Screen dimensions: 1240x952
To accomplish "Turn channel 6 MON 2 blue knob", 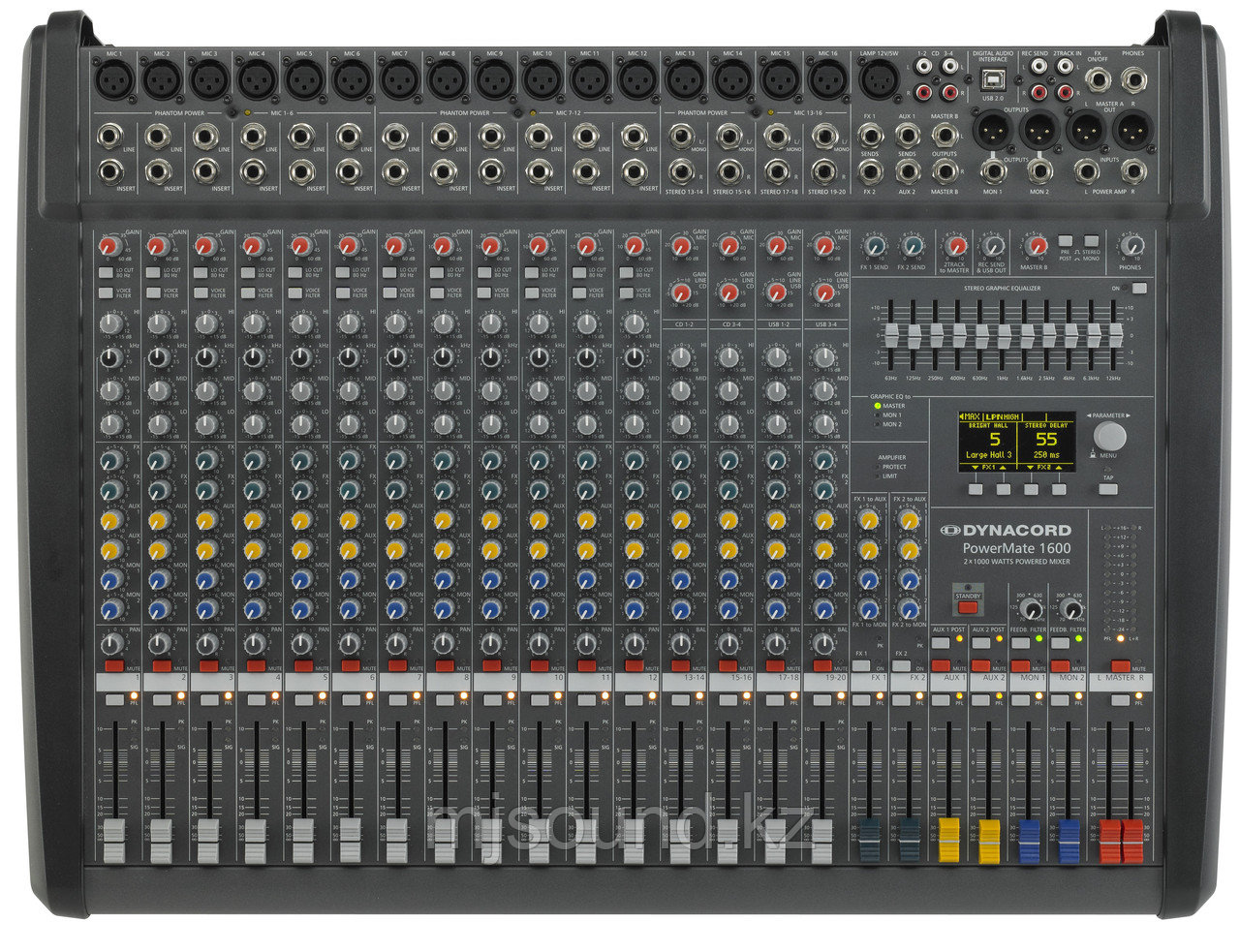I will 348,610.
